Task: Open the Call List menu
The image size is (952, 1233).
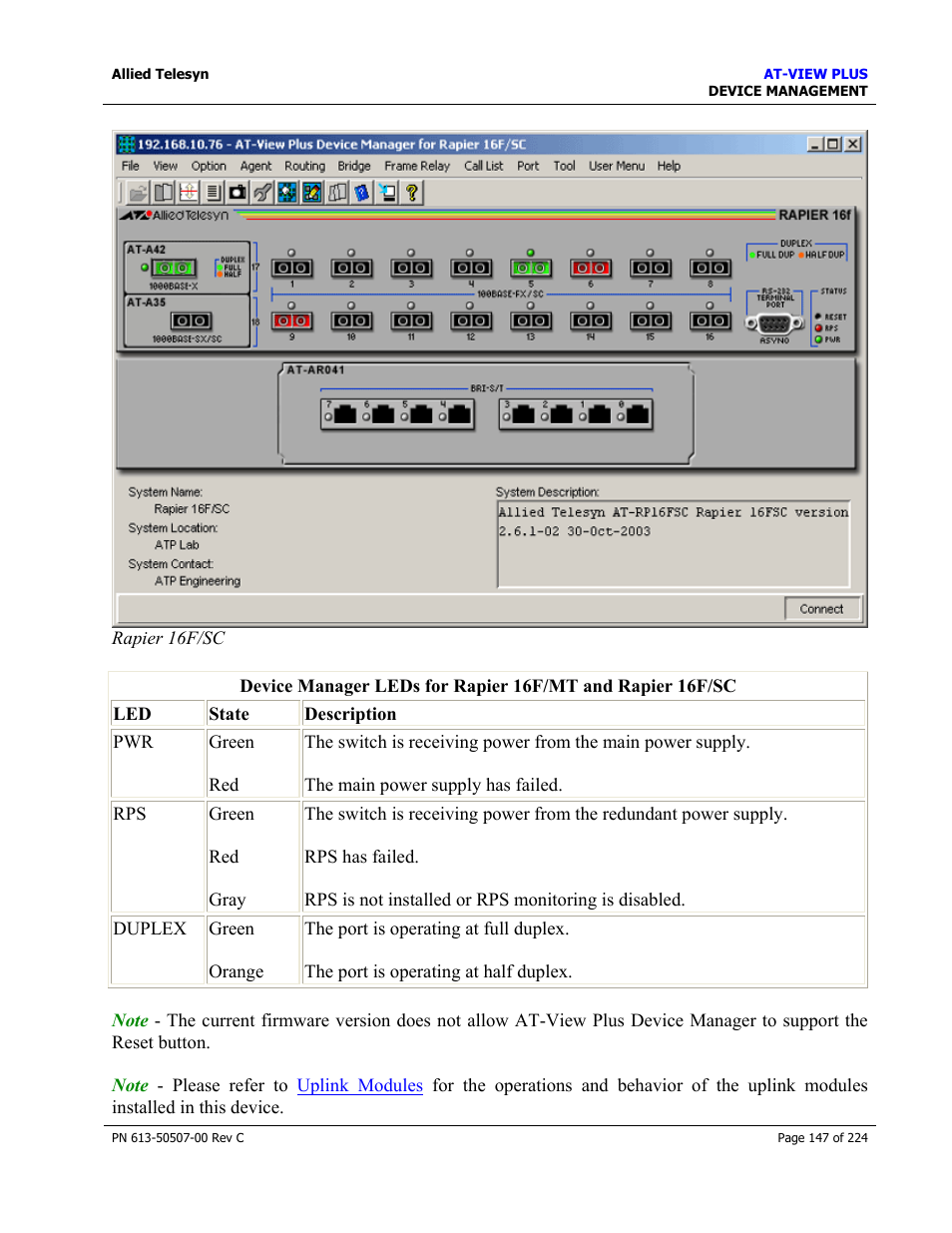Action: point(484,166)
